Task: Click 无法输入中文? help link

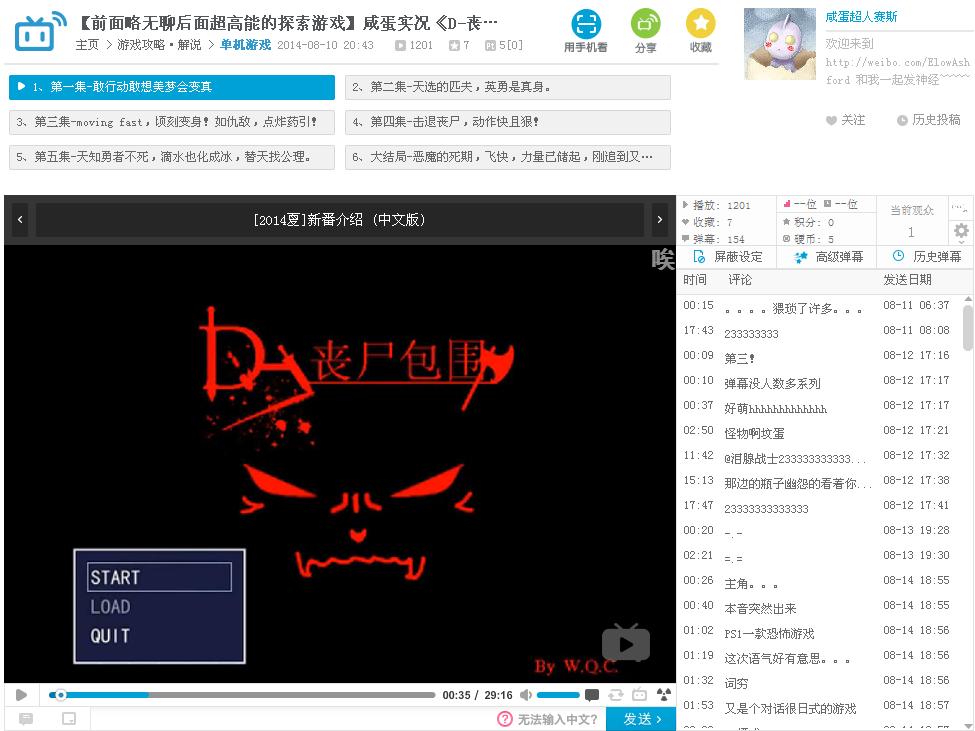Action: 557,719
